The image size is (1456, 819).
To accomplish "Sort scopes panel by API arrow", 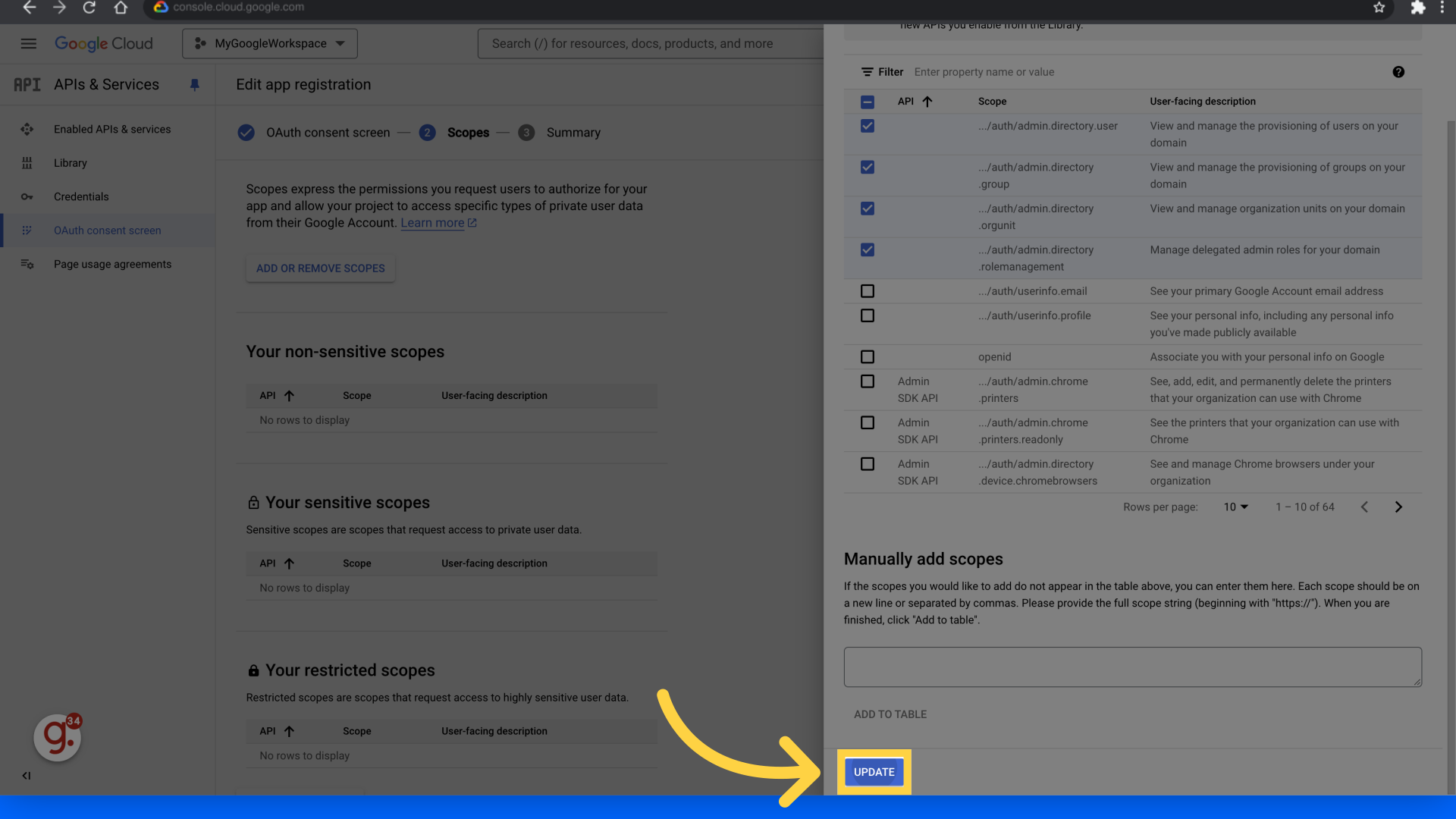I will 927,102.
